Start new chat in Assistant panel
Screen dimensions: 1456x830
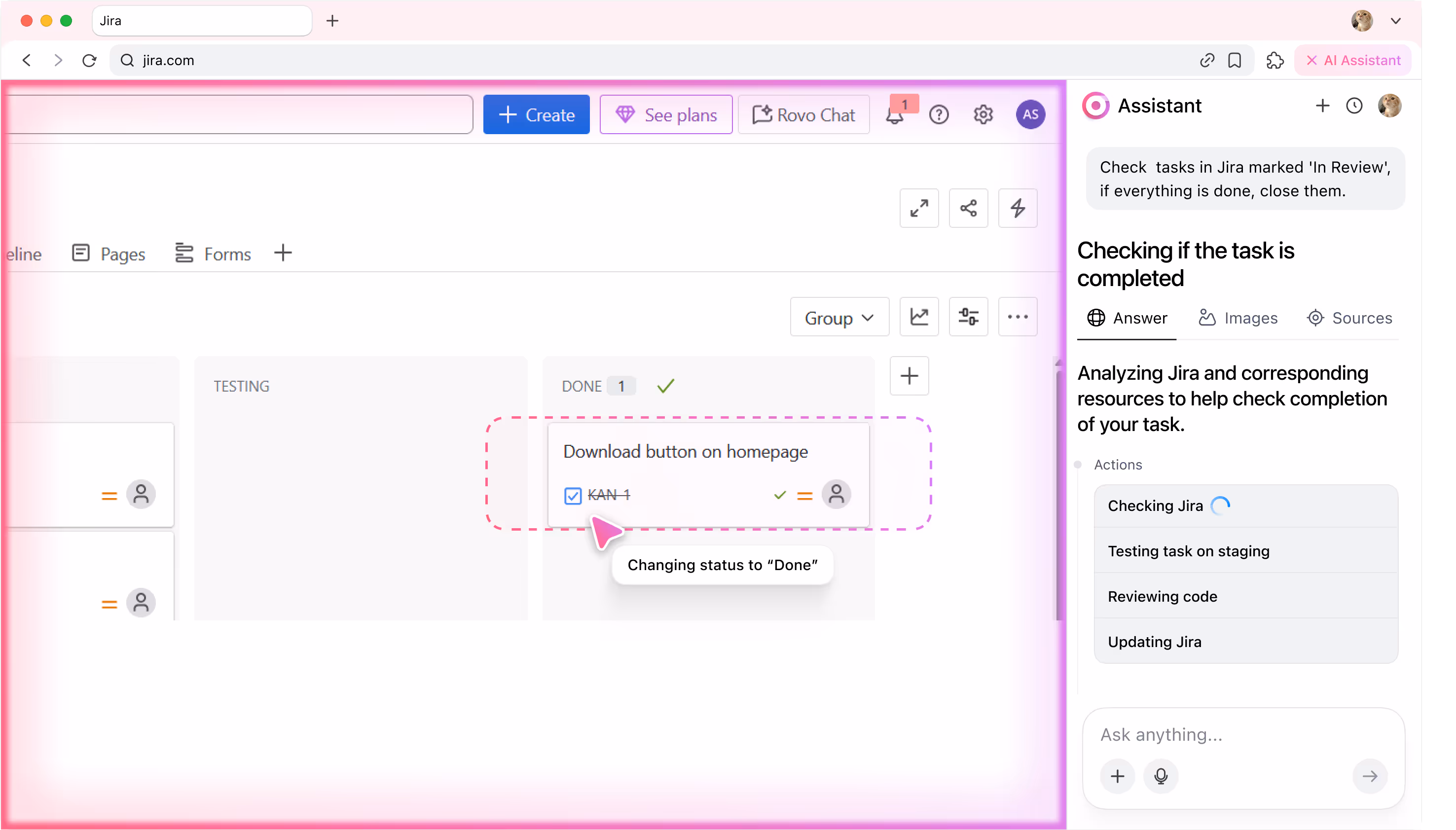point(1323,106)
